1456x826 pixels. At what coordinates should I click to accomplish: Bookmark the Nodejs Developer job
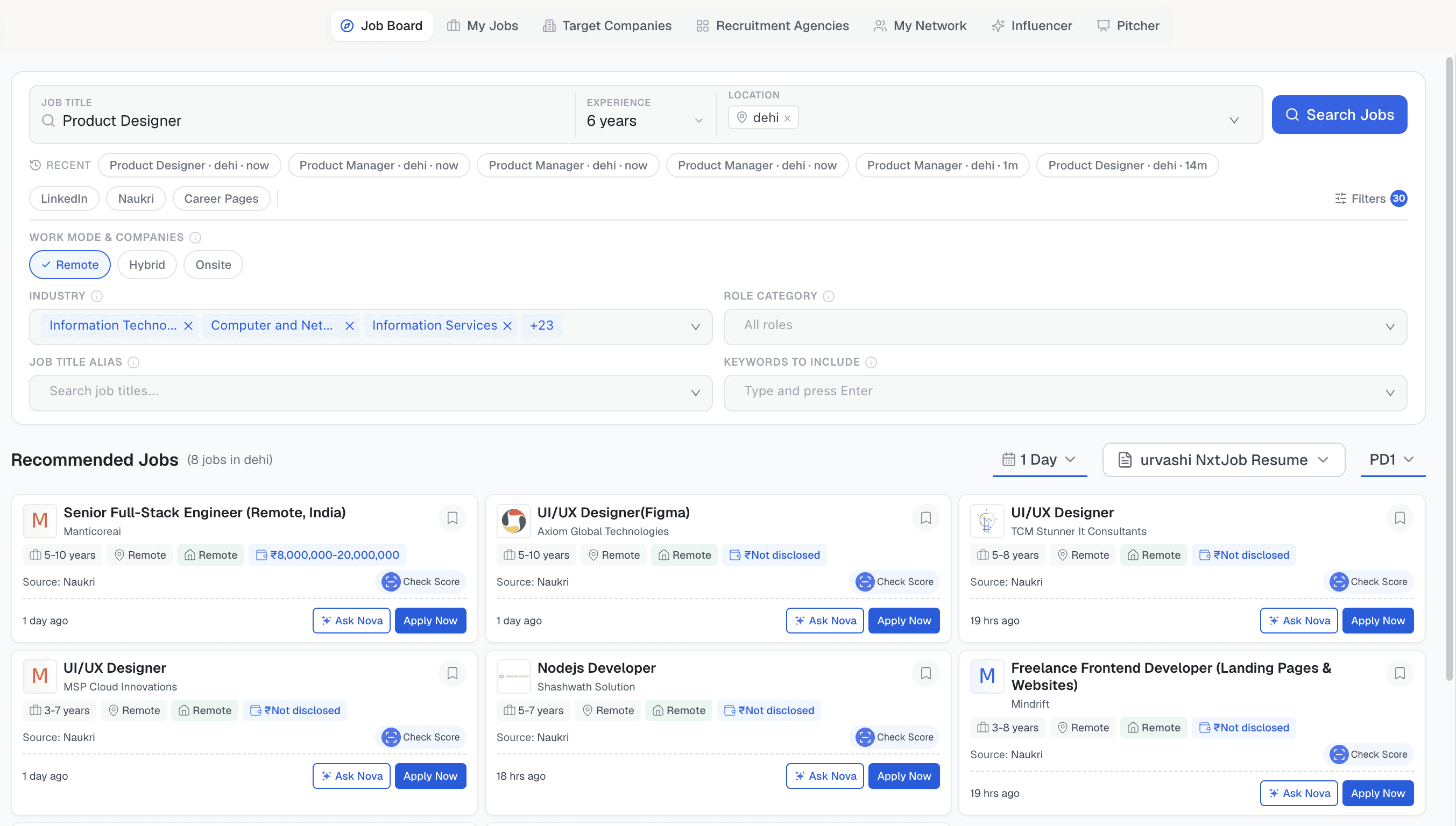926,673
